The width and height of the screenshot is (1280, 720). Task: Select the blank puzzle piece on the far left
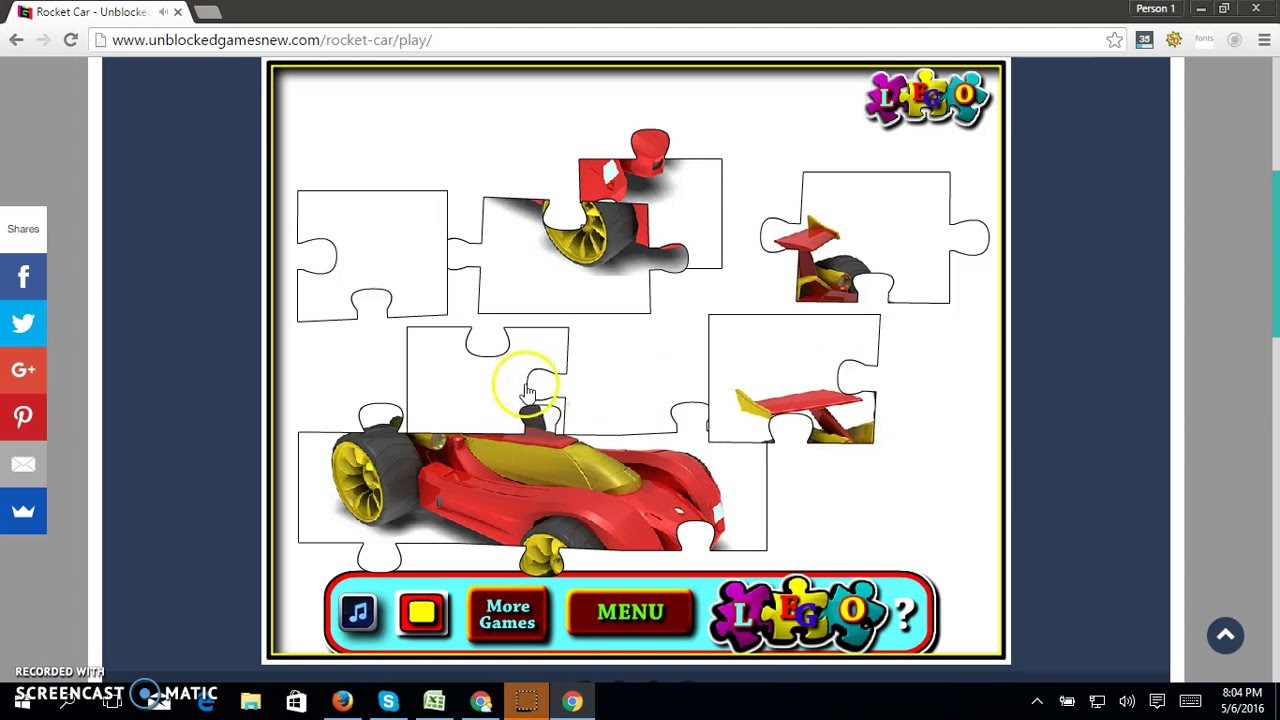pos(372,255)
